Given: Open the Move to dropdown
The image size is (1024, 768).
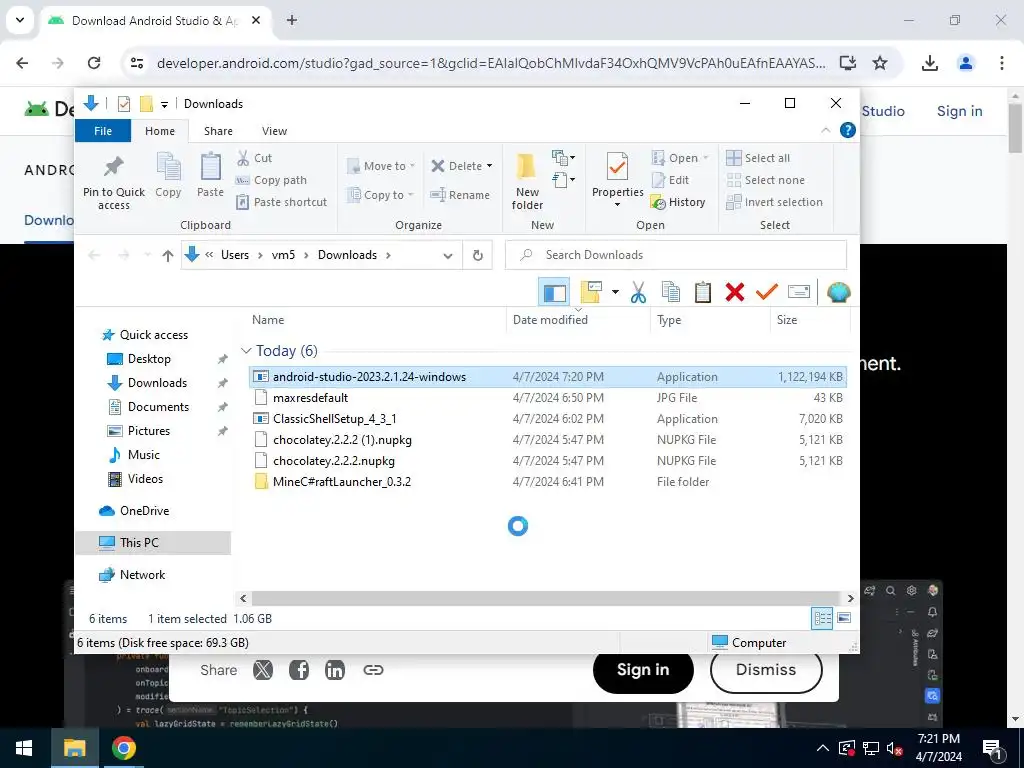Looking at the screenshot, I should [381, 166].
